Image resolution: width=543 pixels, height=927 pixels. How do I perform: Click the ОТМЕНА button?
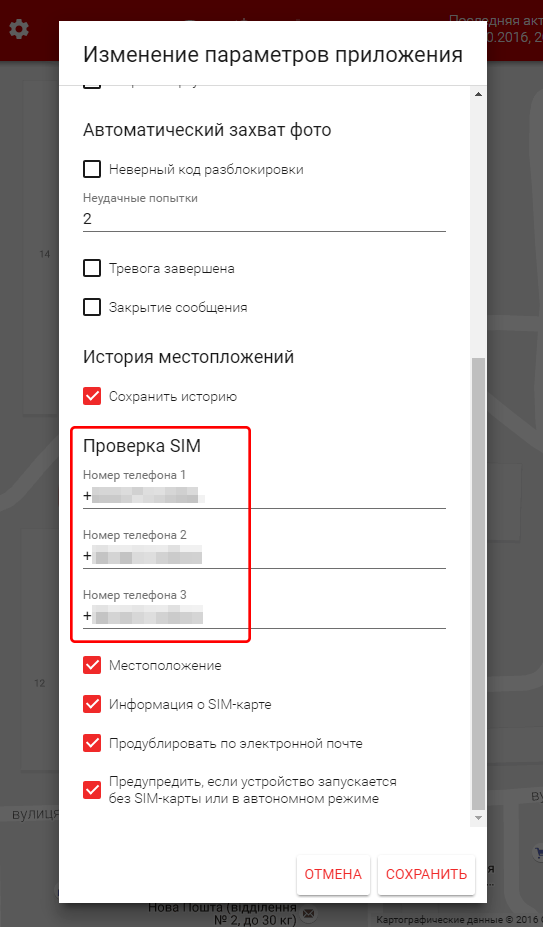point(333,874)
